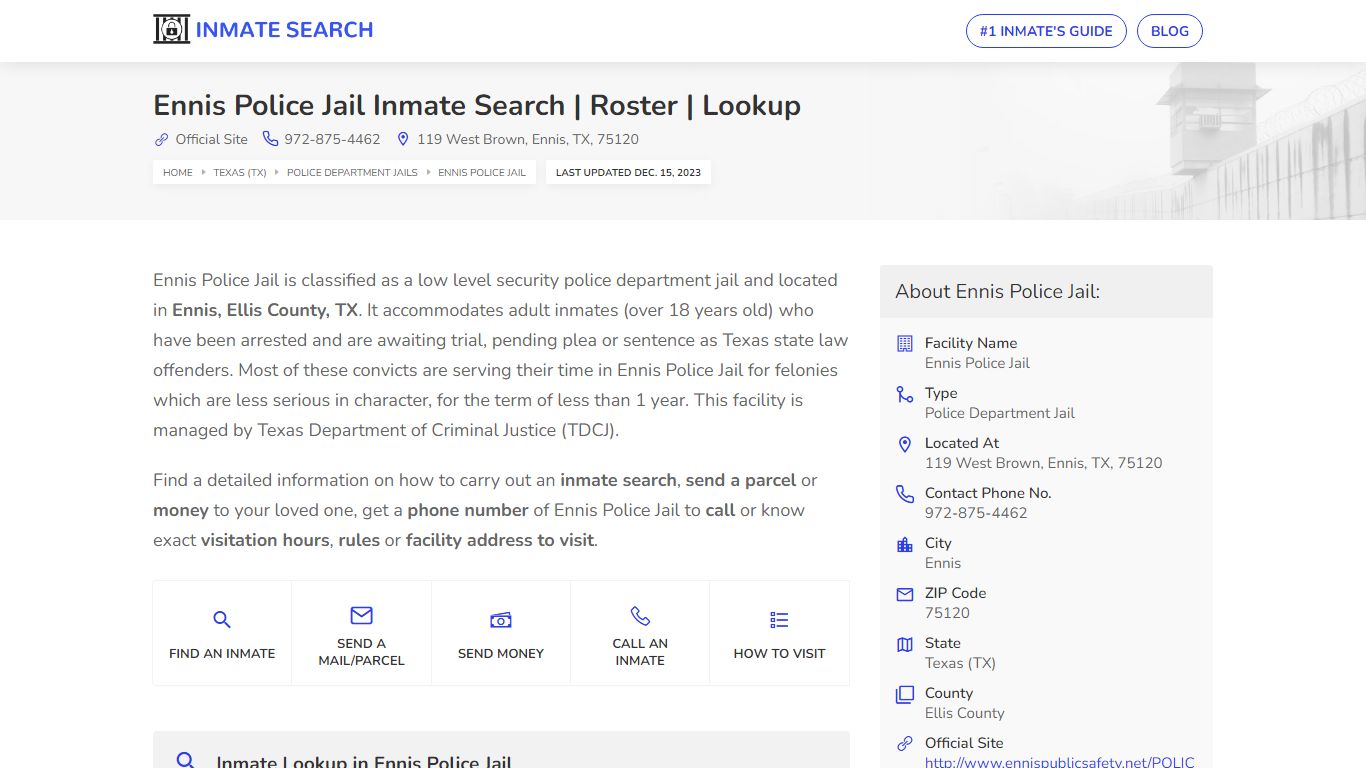Click the map pin icon in header
This screenshot has height=768, width=1366.
pos(404,139)
